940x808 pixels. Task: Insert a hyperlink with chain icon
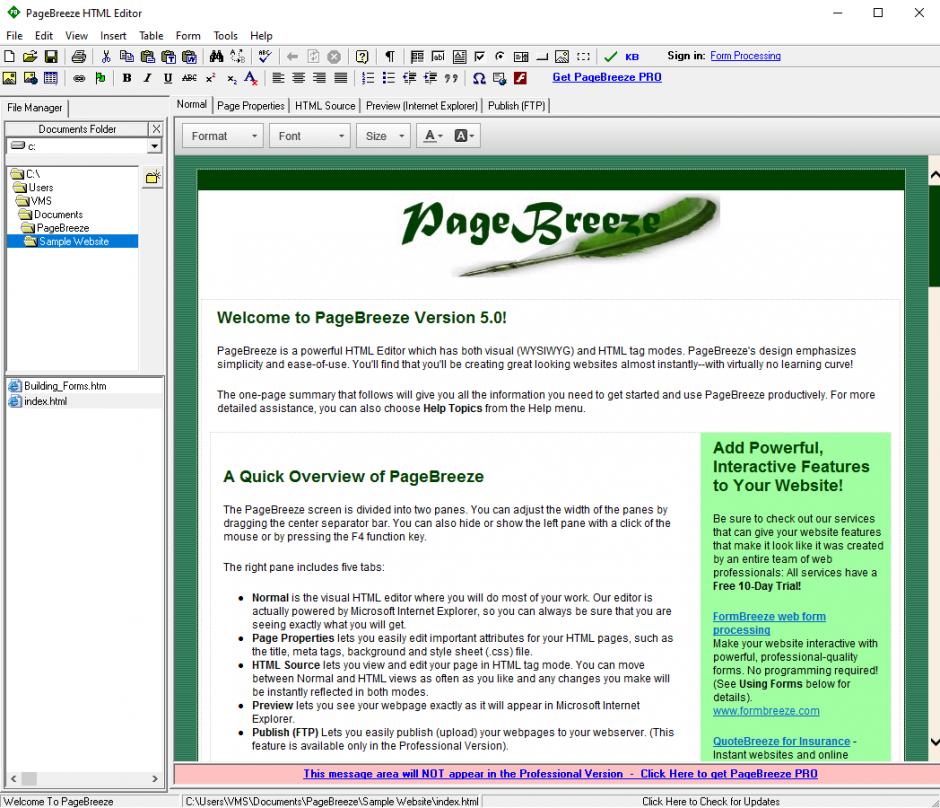[x=79, y=78]
